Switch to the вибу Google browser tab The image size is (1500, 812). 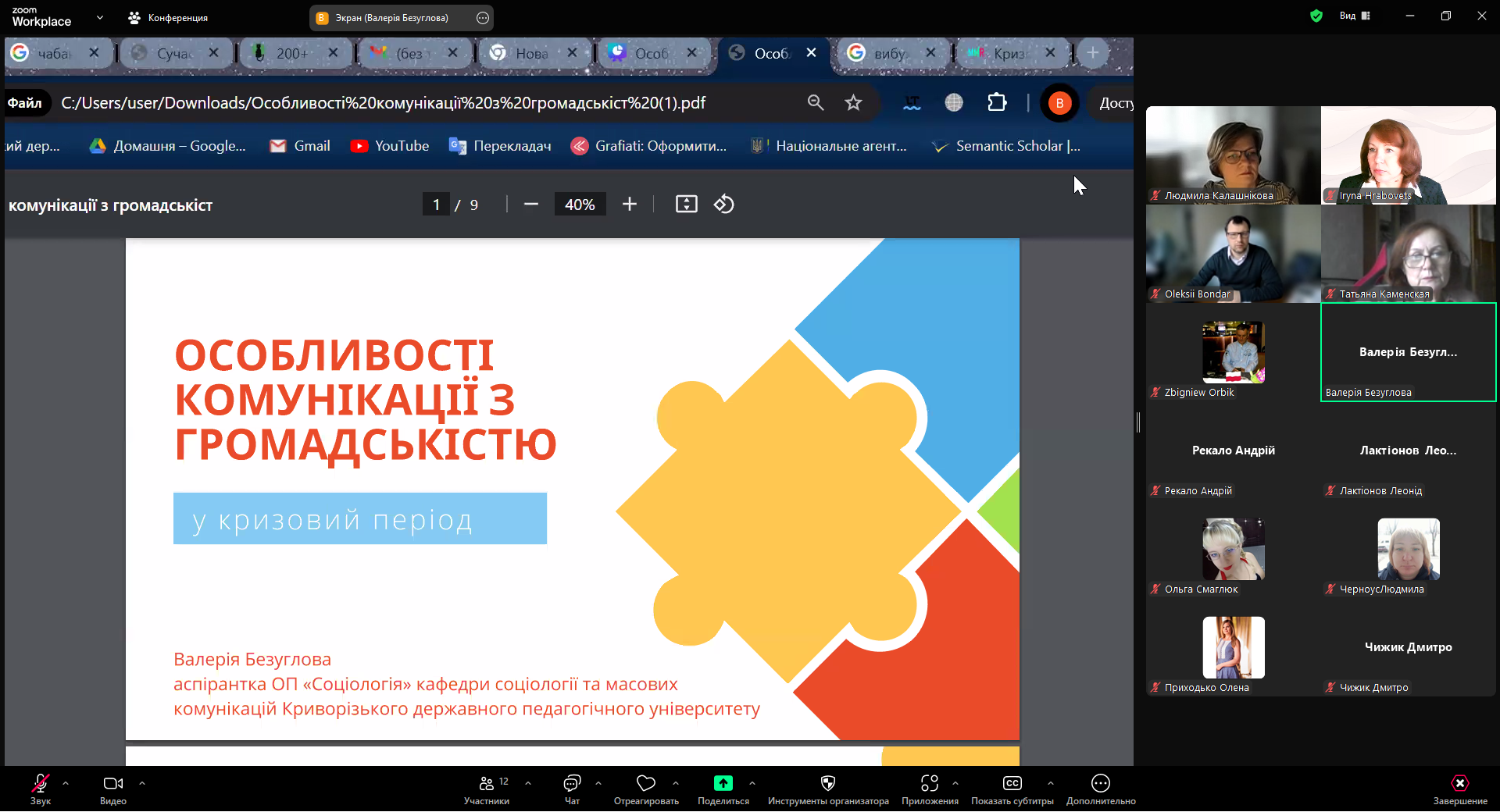pos(889,53)
